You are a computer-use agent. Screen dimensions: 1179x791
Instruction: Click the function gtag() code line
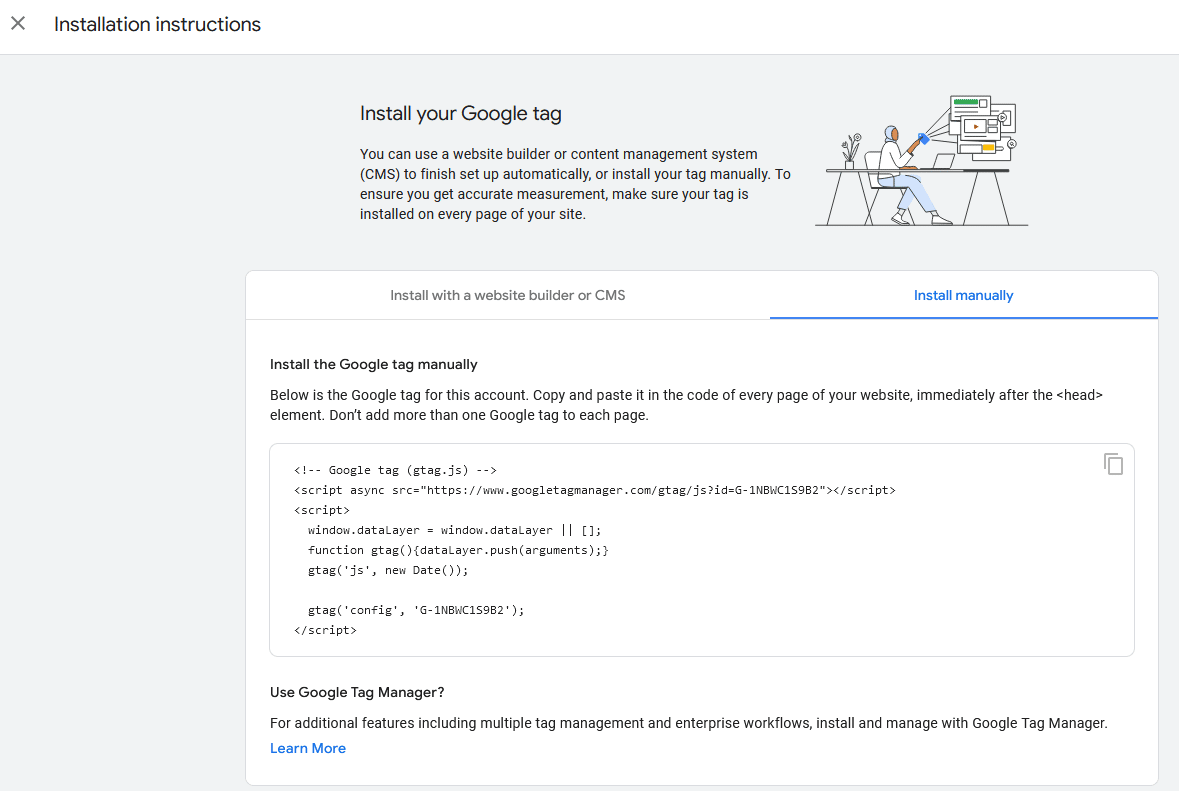[457, 550]
